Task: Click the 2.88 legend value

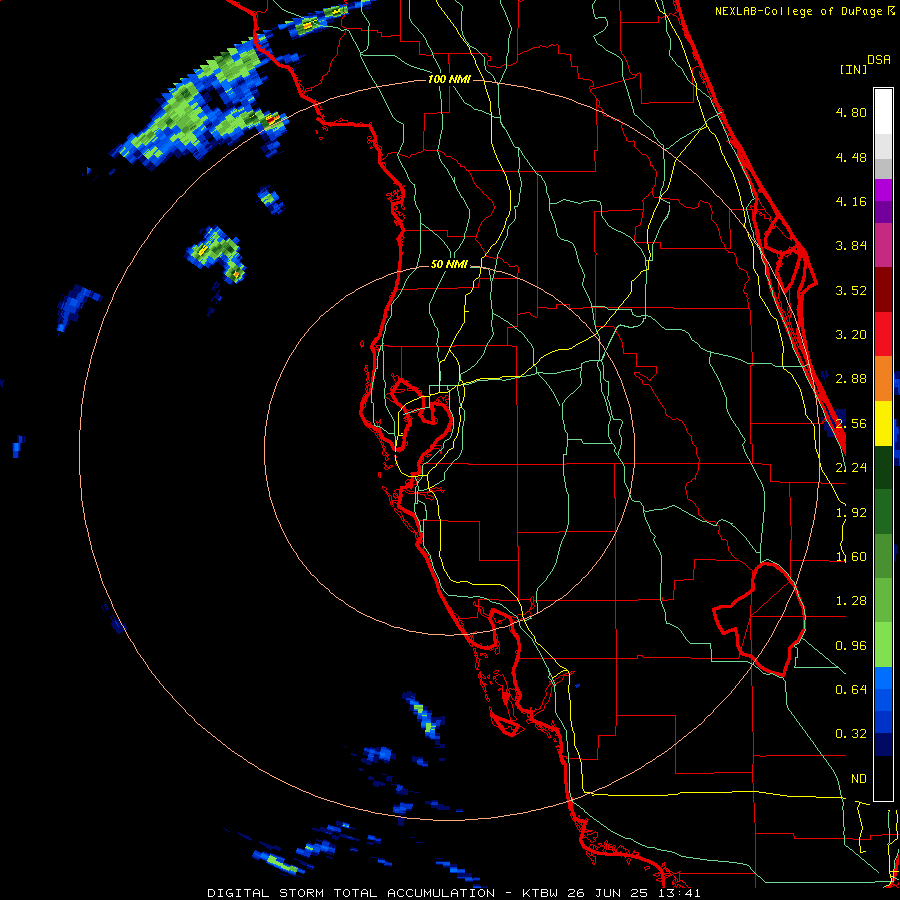Action: click(x=851, y=379)
